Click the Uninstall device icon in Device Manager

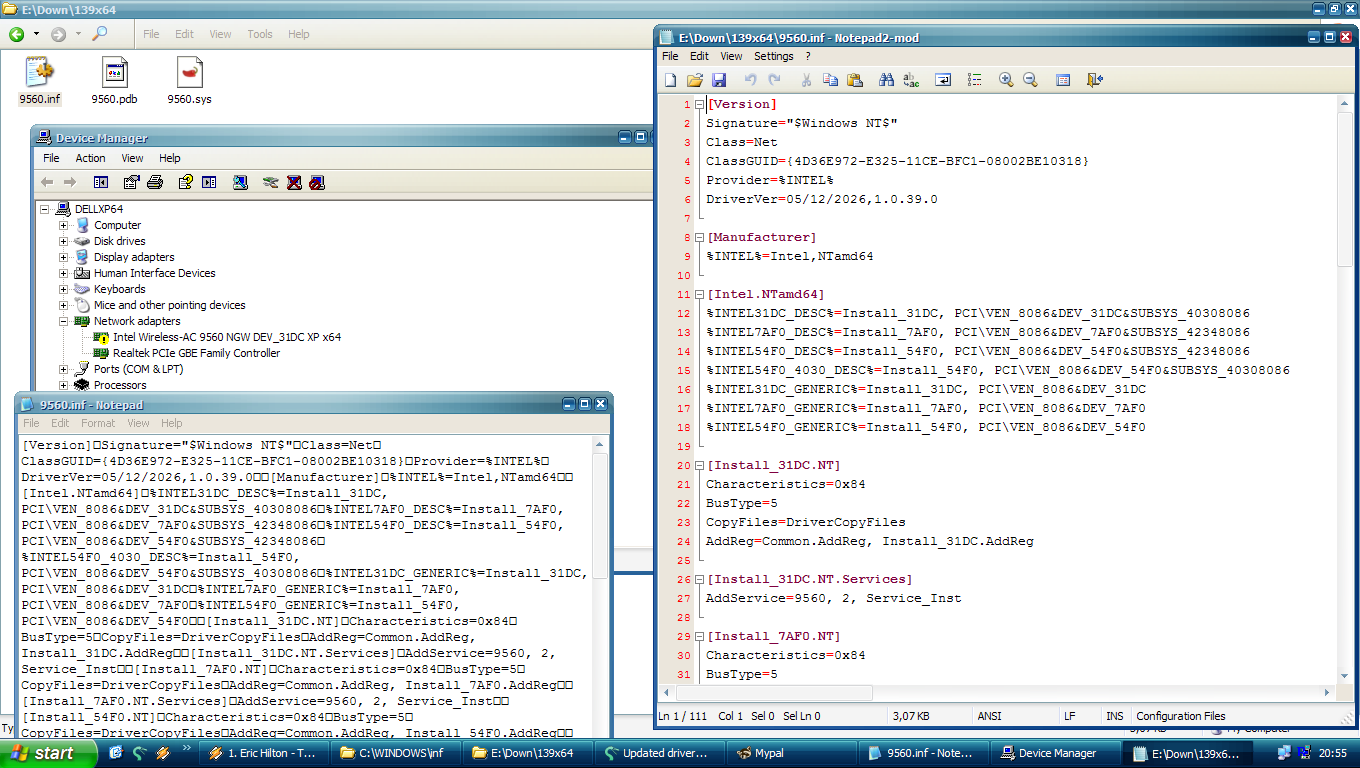click(x=294, y=182)
